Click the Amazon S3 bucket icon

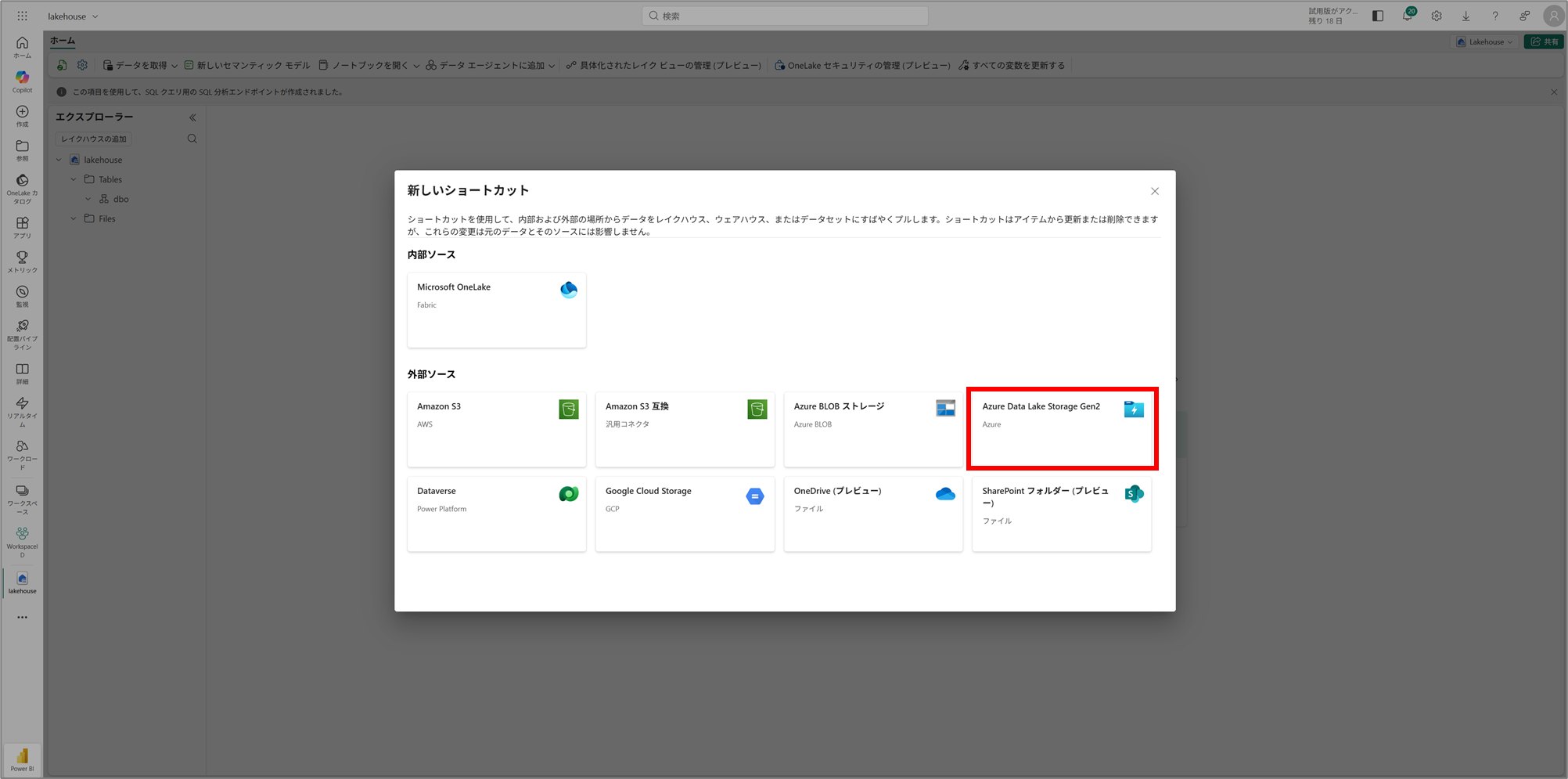568,409
